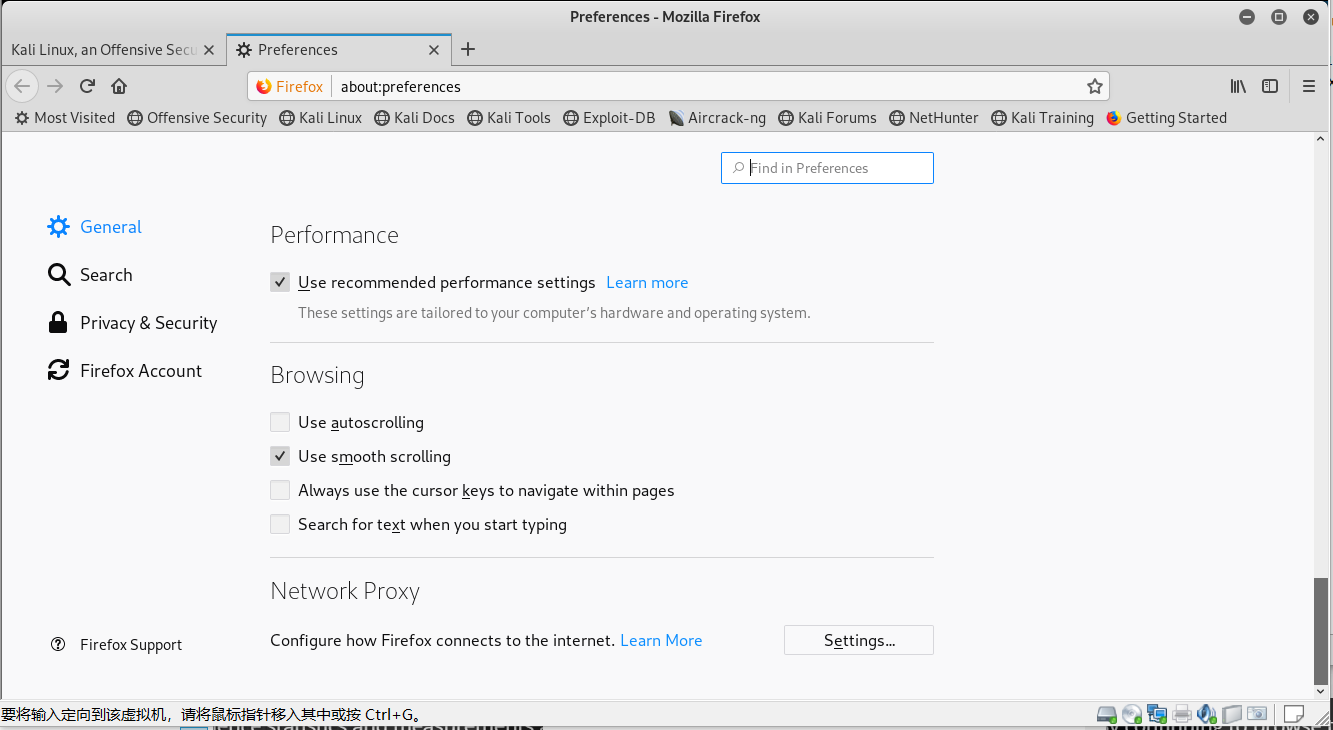
Task: Focus the Find in Preferences search box
Action: click(827, 168)
